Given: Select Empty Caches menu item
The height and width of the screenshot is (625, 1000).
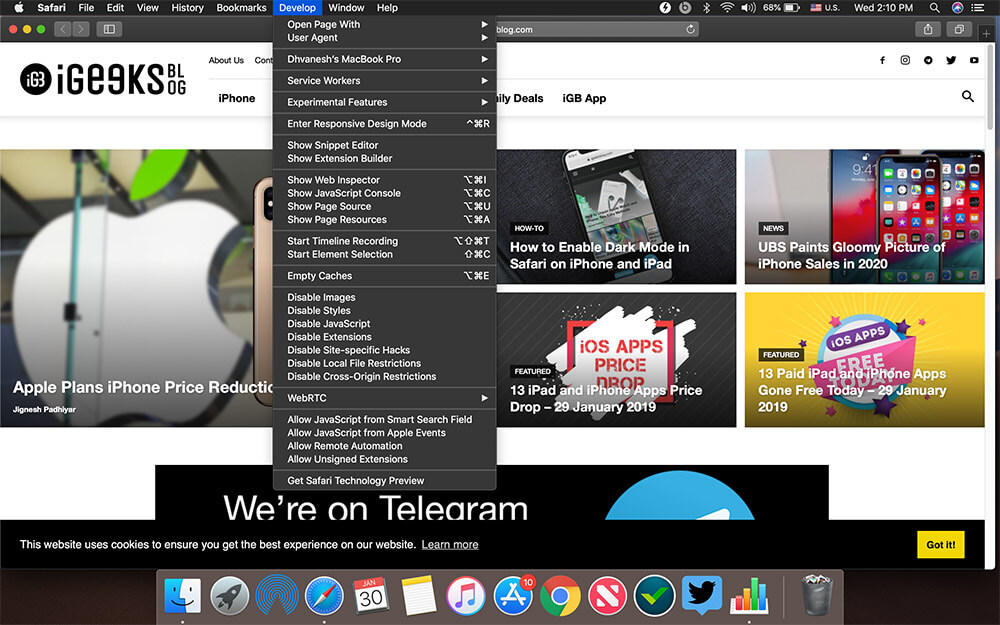Looking at the screenshot, I should (x=385, y=276).
